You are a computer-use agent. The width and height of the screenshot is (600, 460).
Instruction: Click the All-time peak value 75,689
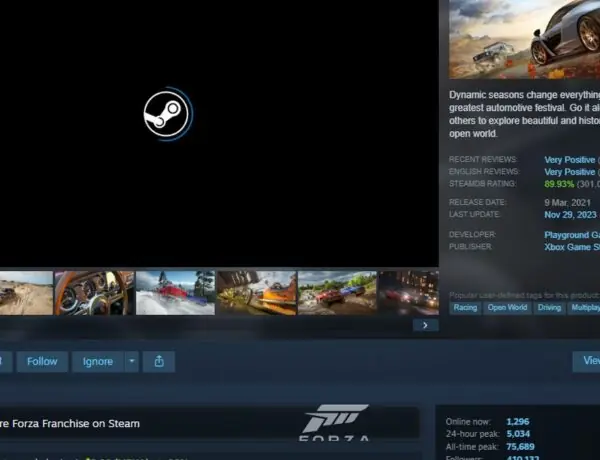click(x=520, y=447)
